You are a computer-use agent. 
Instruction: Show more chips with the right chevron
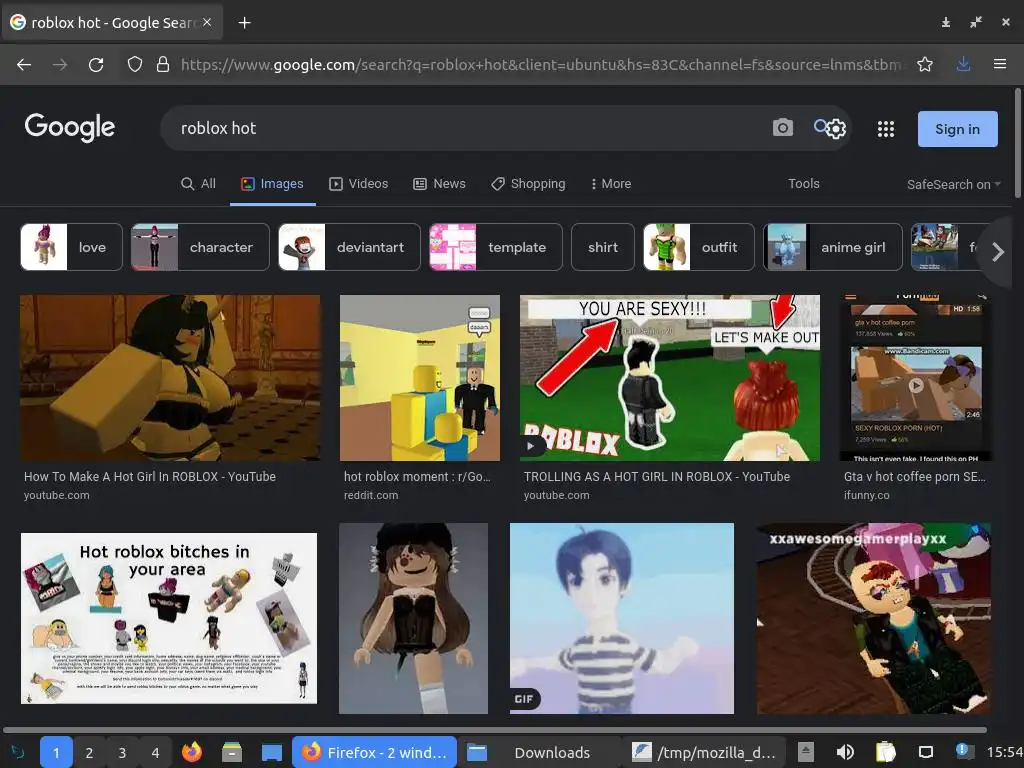click(997, 251)
